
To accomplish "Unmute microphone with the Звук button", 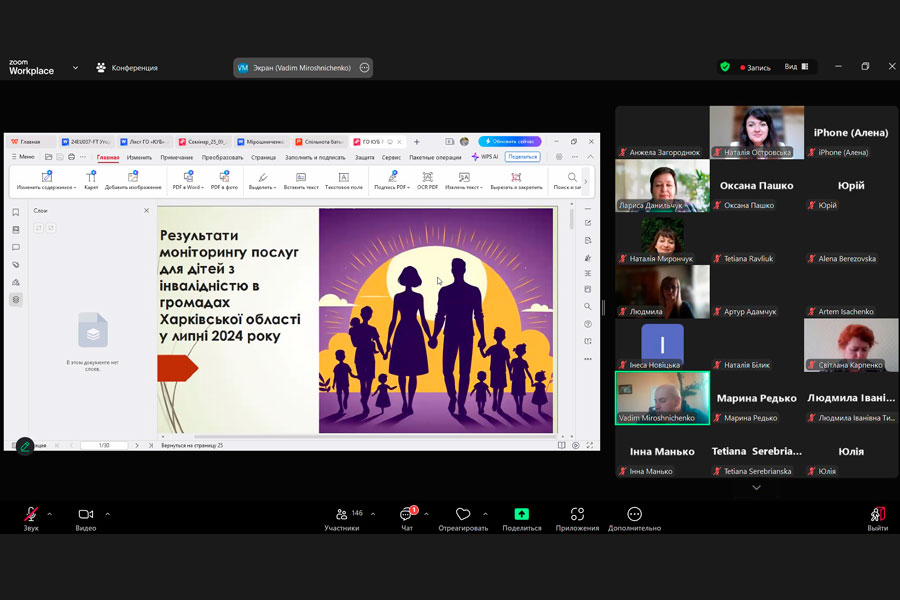I will (31, 514).
